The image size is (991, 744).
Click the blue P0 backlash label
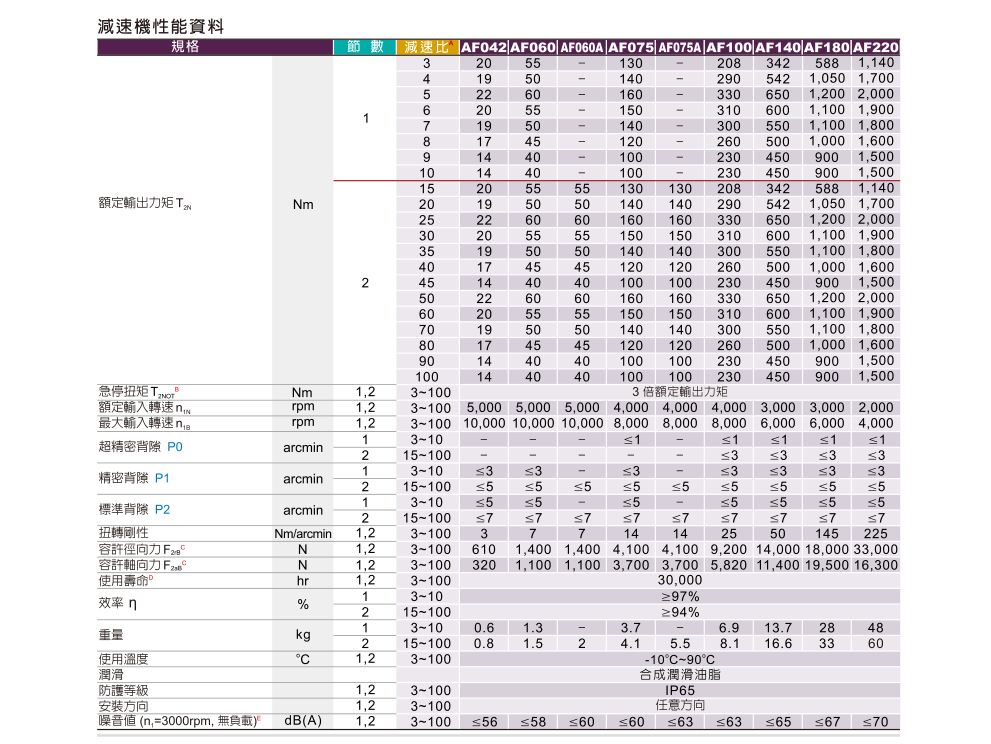175,447
